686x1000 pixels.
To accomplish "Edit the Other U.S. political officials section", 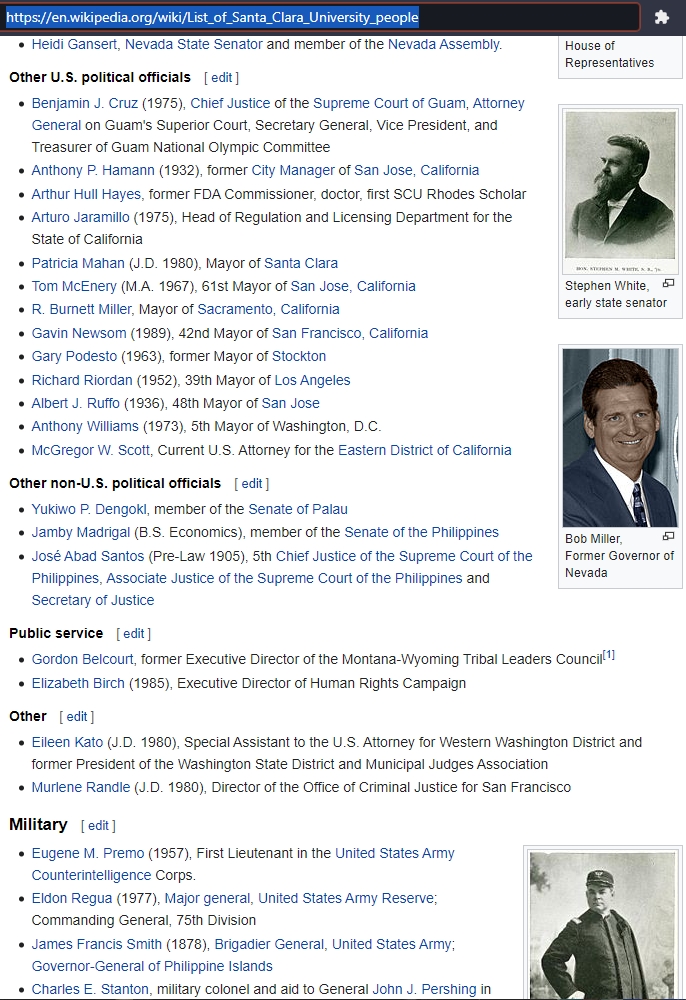I will 221,78.
